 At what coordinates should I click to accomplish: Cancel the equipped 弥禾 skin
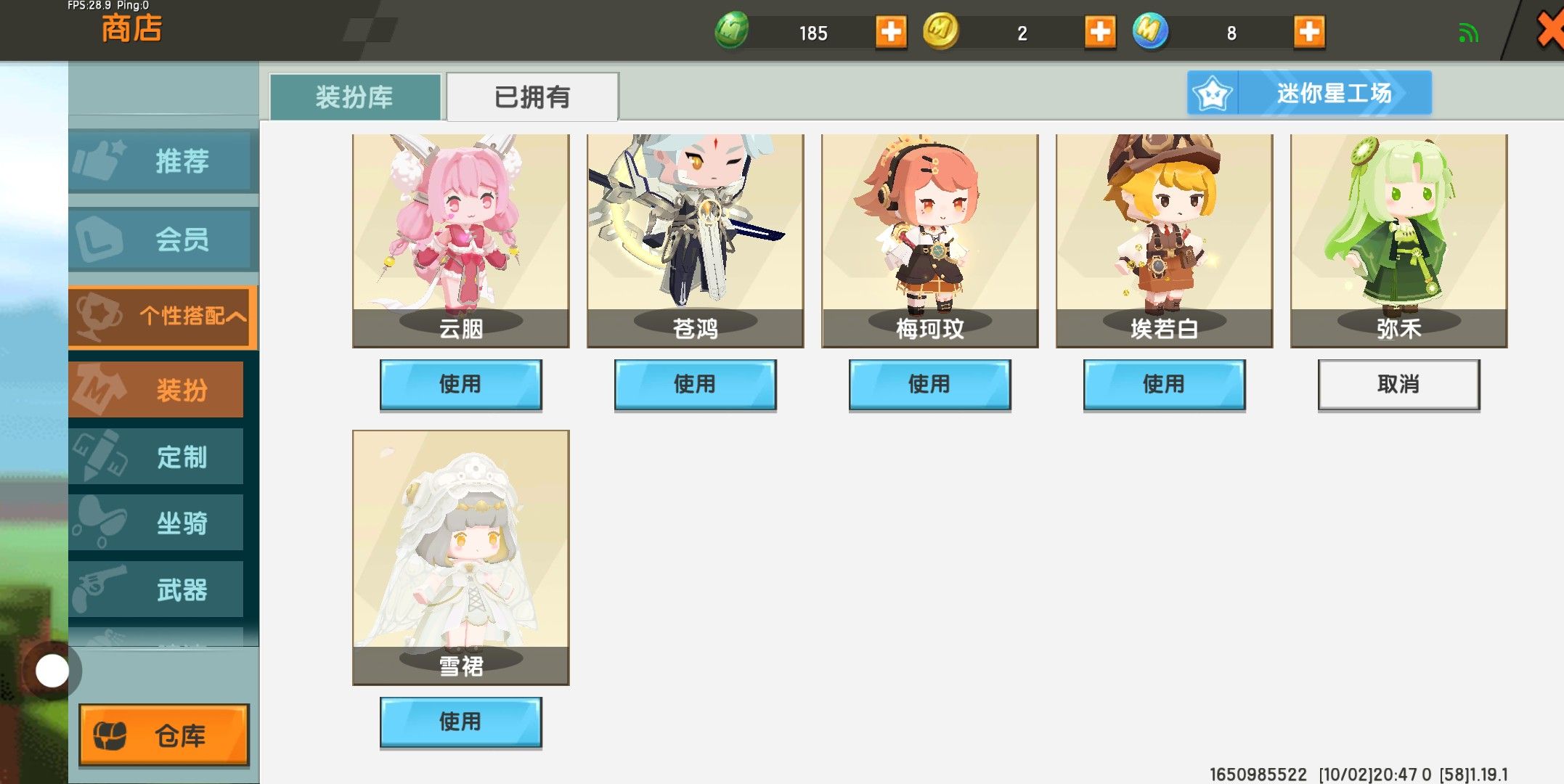(1398, 385)
